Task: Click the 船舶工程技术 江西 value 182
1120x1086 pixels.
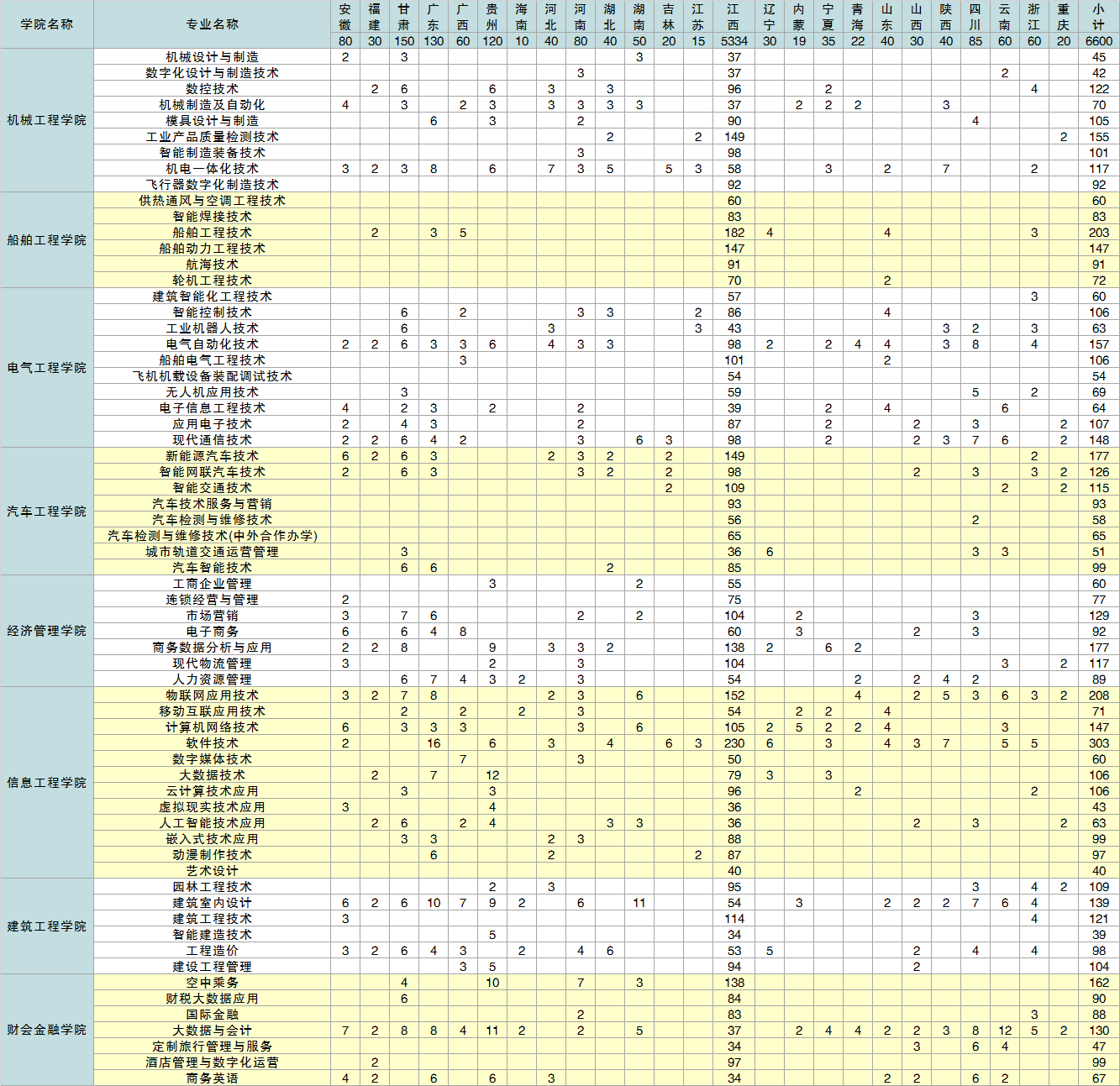Action: coord(734,233)
